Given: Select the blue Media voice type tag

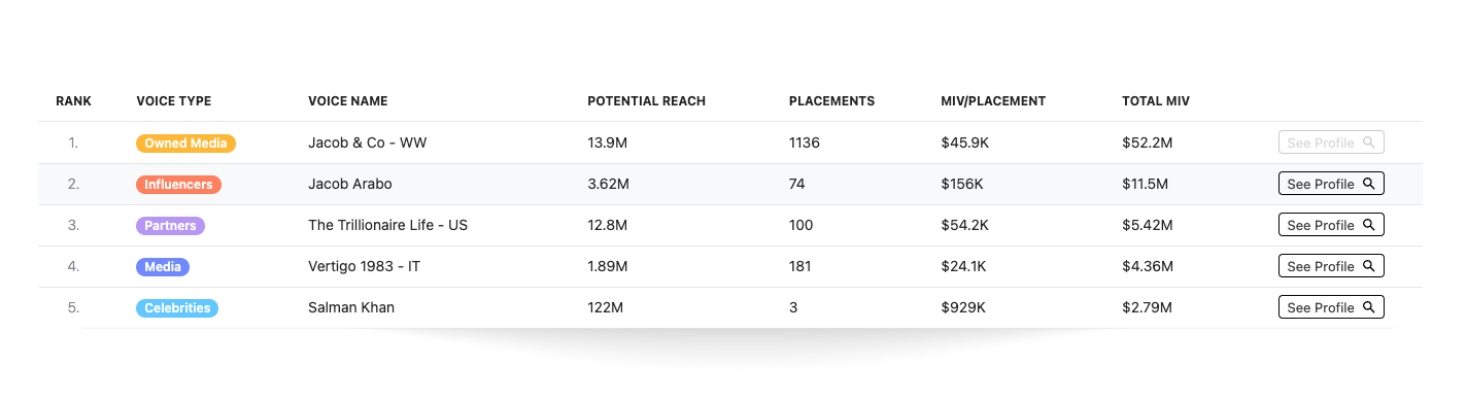Looking at the screenshot, I should [163, 267].
